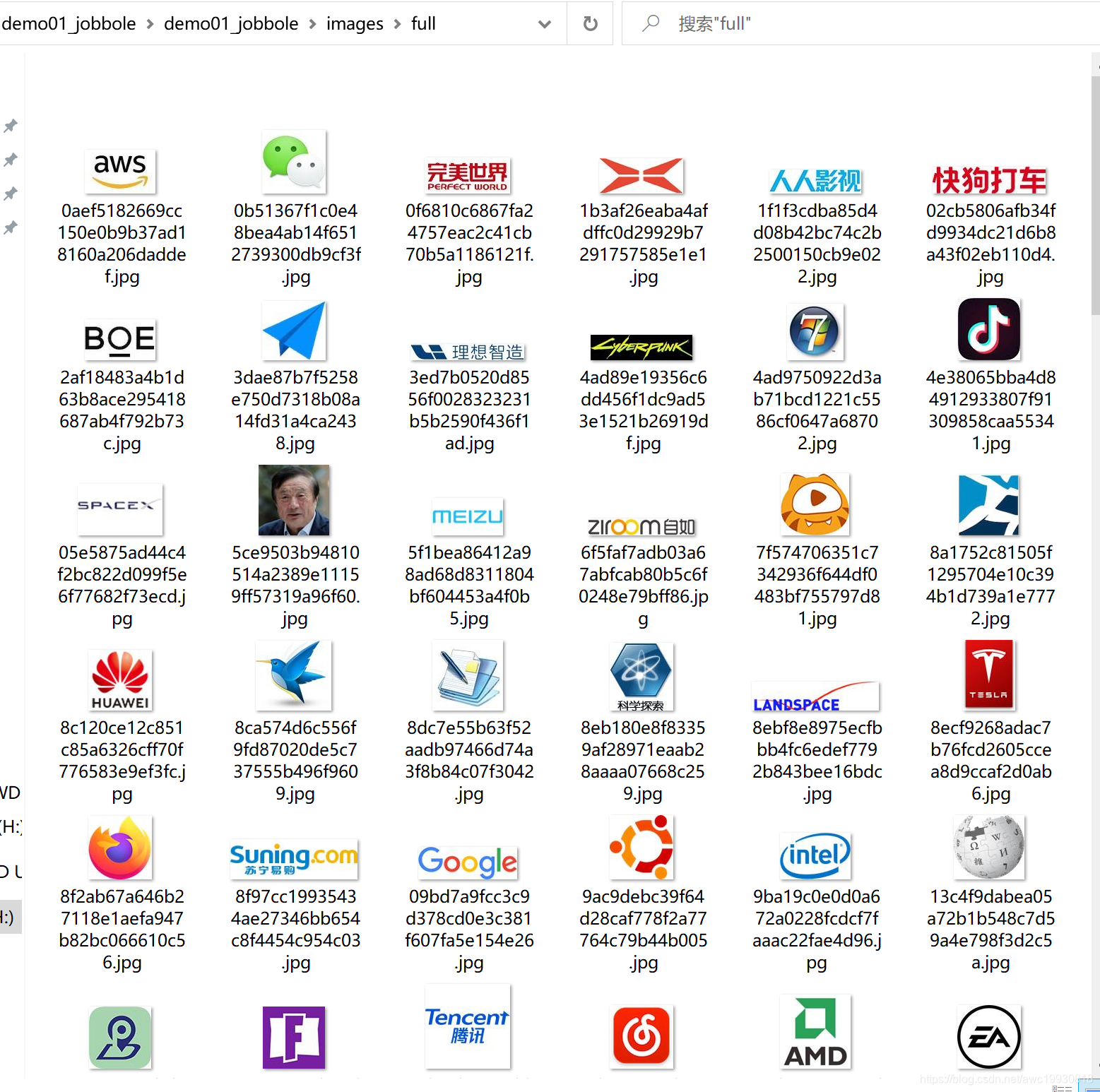This screenshot has width=1100, height=1092.
Task: Select the 科学探索 atom logo image
Action: tap(641, 677)
